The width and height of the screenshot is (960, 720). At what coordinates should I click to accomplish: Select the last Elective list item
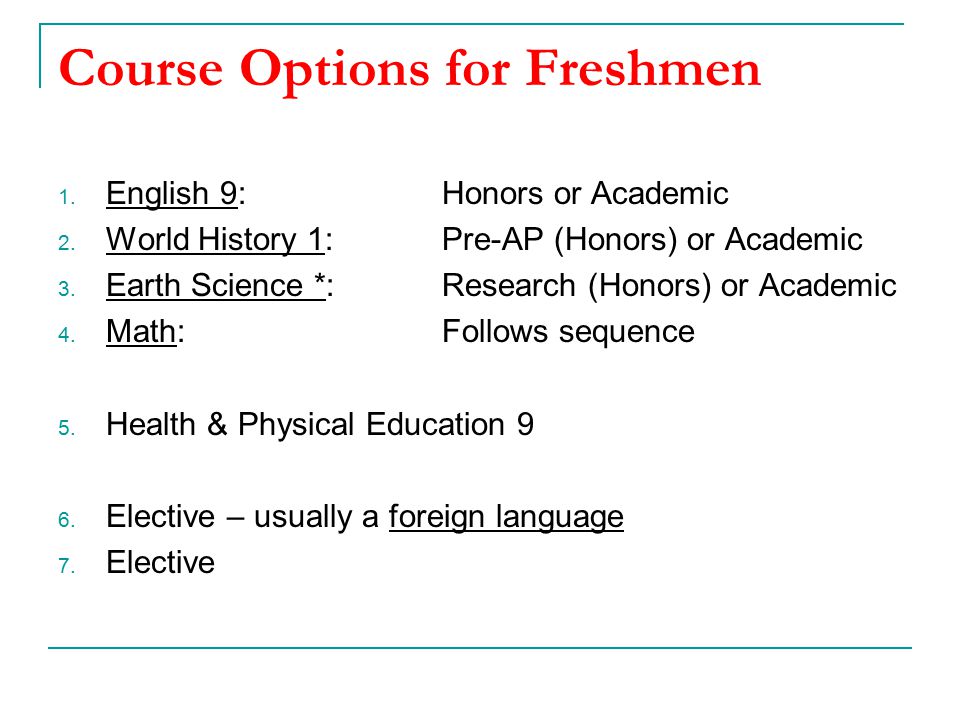click(160, 563)
